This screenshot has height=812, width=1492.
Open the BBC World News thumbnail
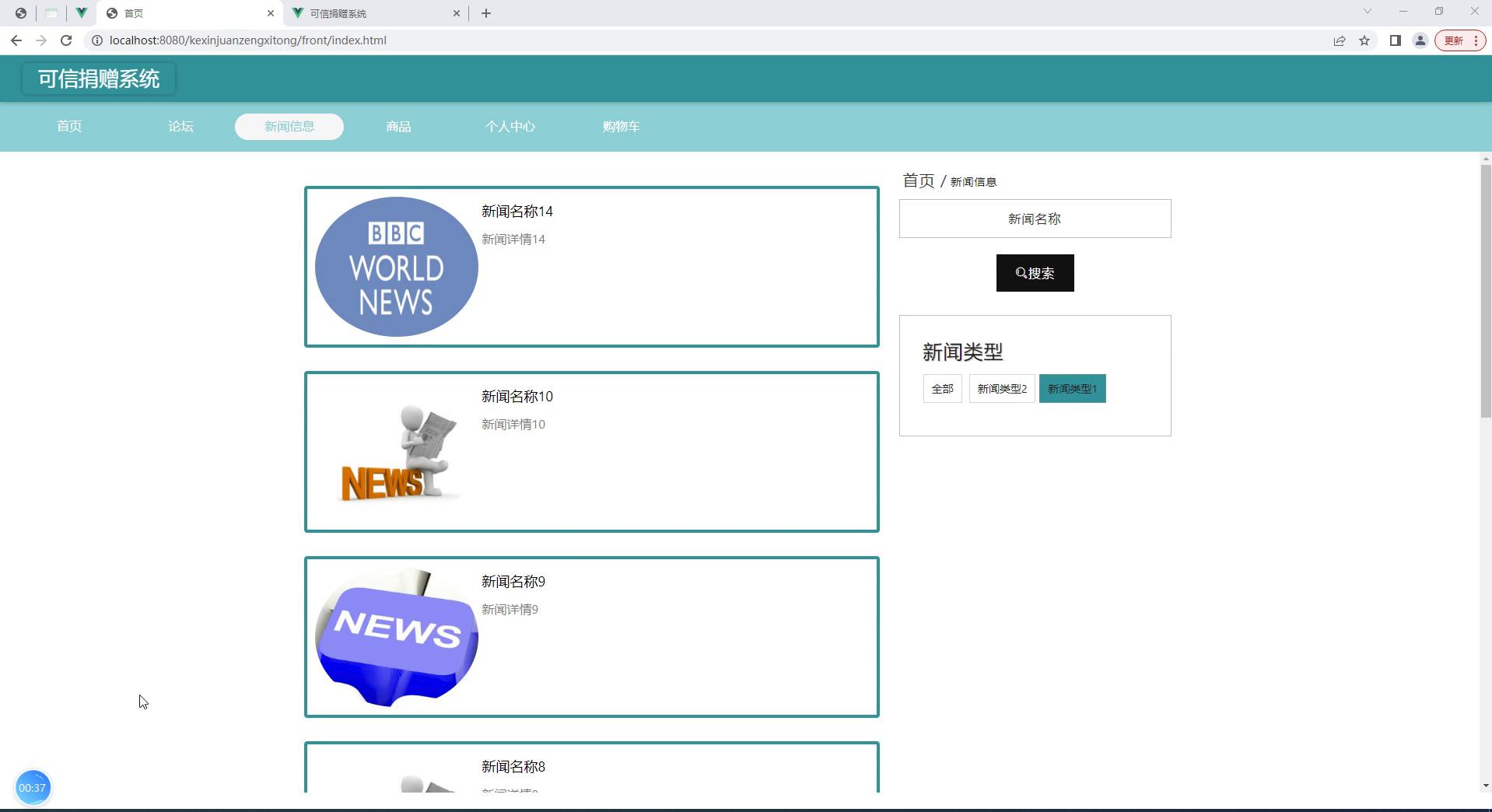click(x=397, y=267)
